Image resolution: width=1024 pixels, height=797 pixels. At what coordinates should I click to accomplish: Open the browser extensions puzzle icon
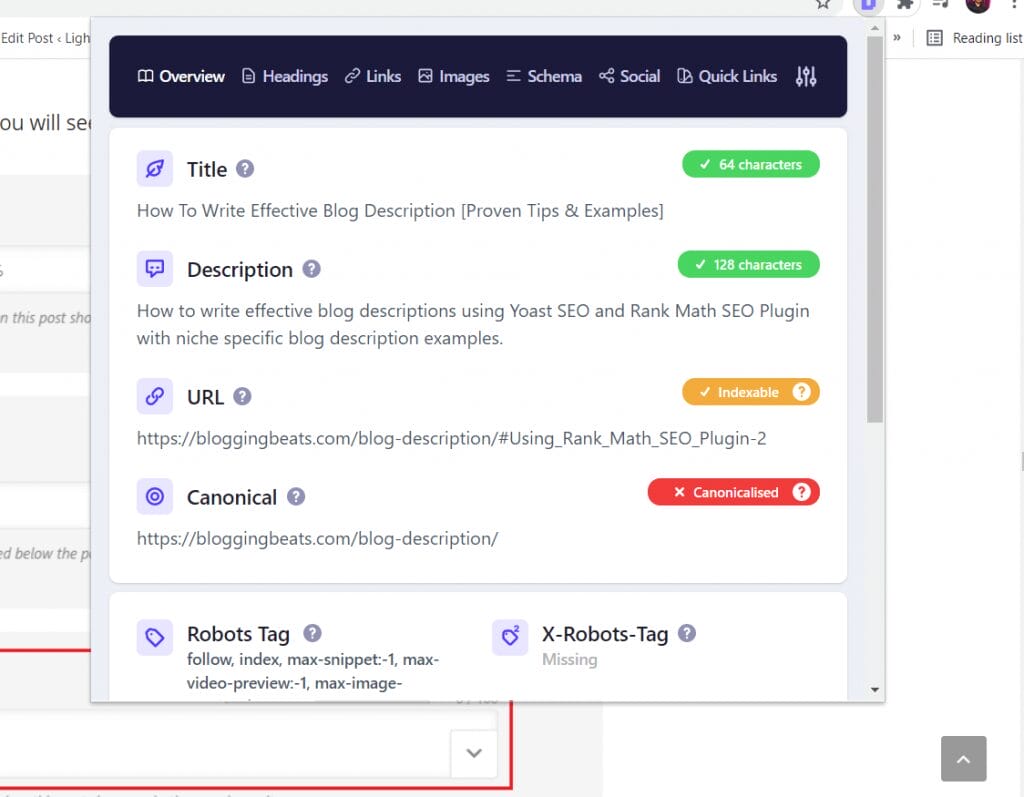[906, 5]
